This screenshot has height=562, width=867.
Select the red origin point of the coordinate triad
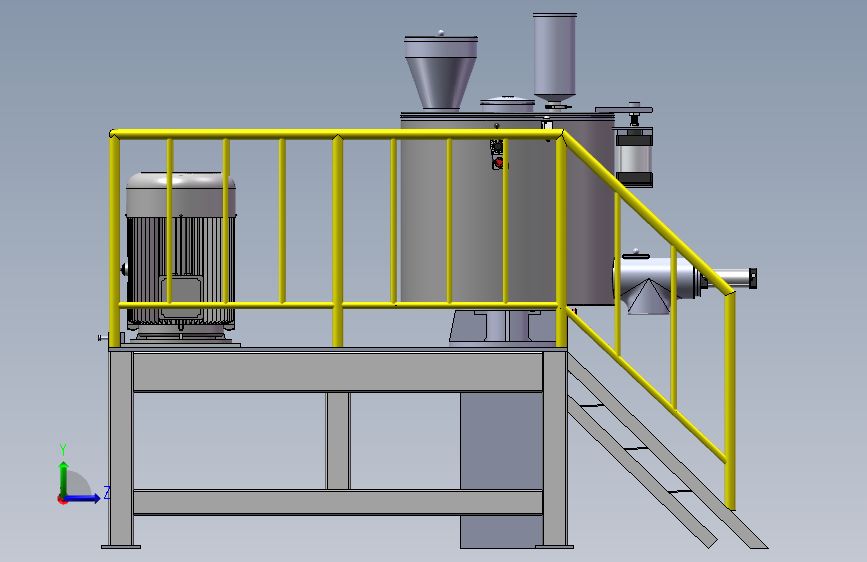pos(62,499)
